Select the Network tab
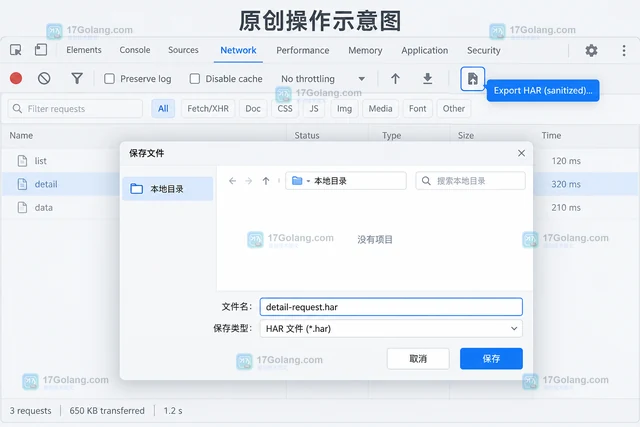This screenshot has width=640, height=427. tap(238, 50)
